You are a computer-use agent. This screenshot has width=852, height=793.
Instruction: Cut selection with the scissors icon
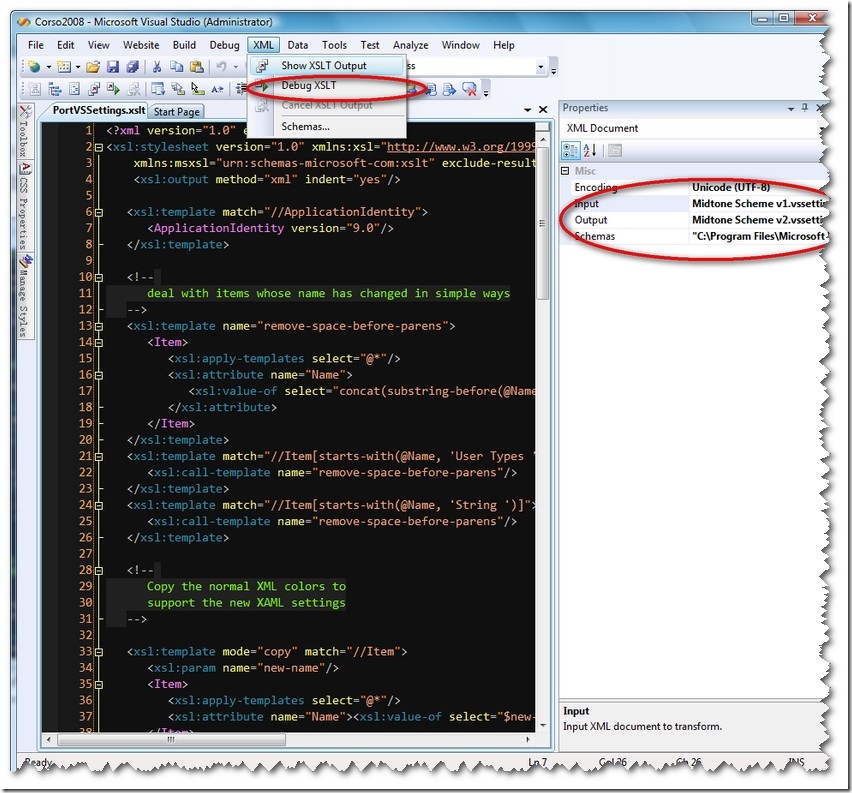click(157, 67)
